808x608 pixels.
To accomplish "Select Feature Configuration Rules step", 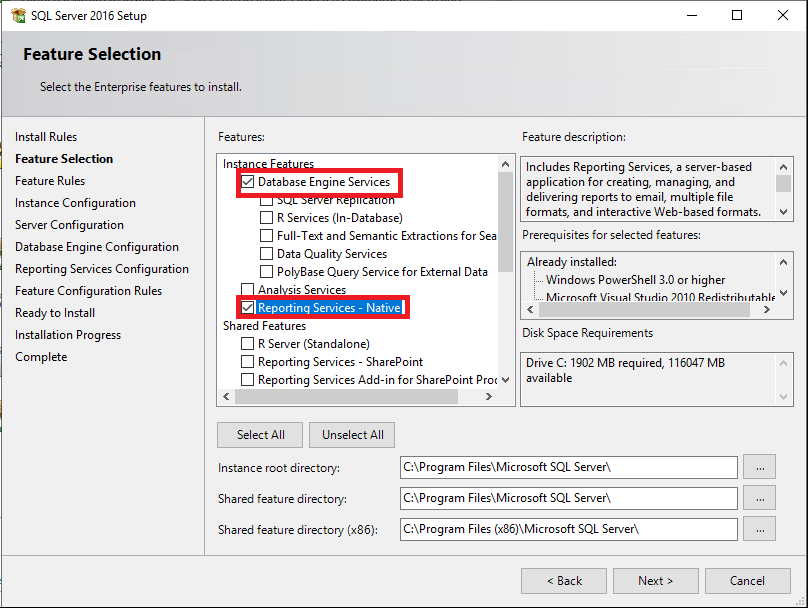I will click(x=88, y=291).
